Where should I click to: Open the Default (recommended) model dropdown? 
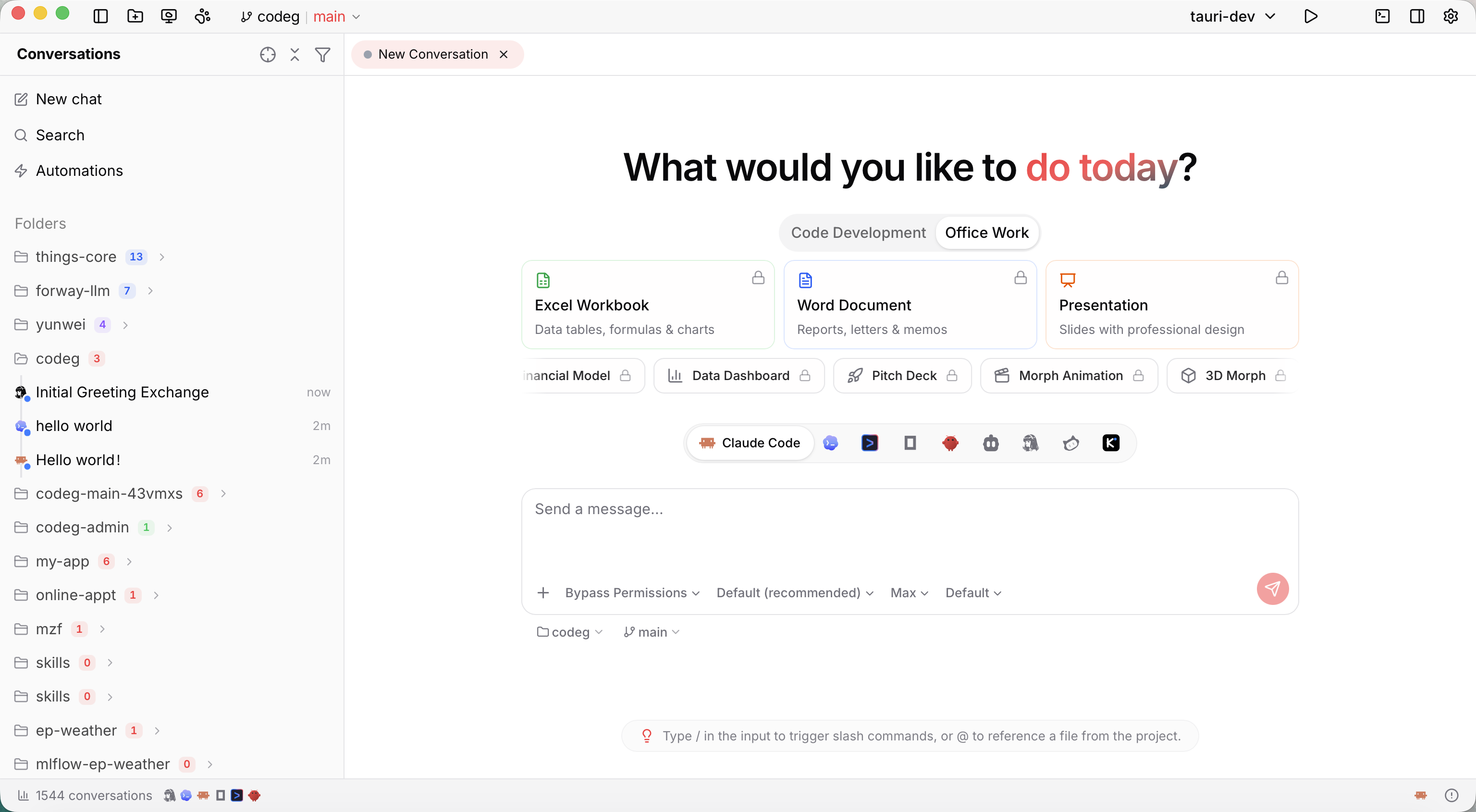point(795,592)
